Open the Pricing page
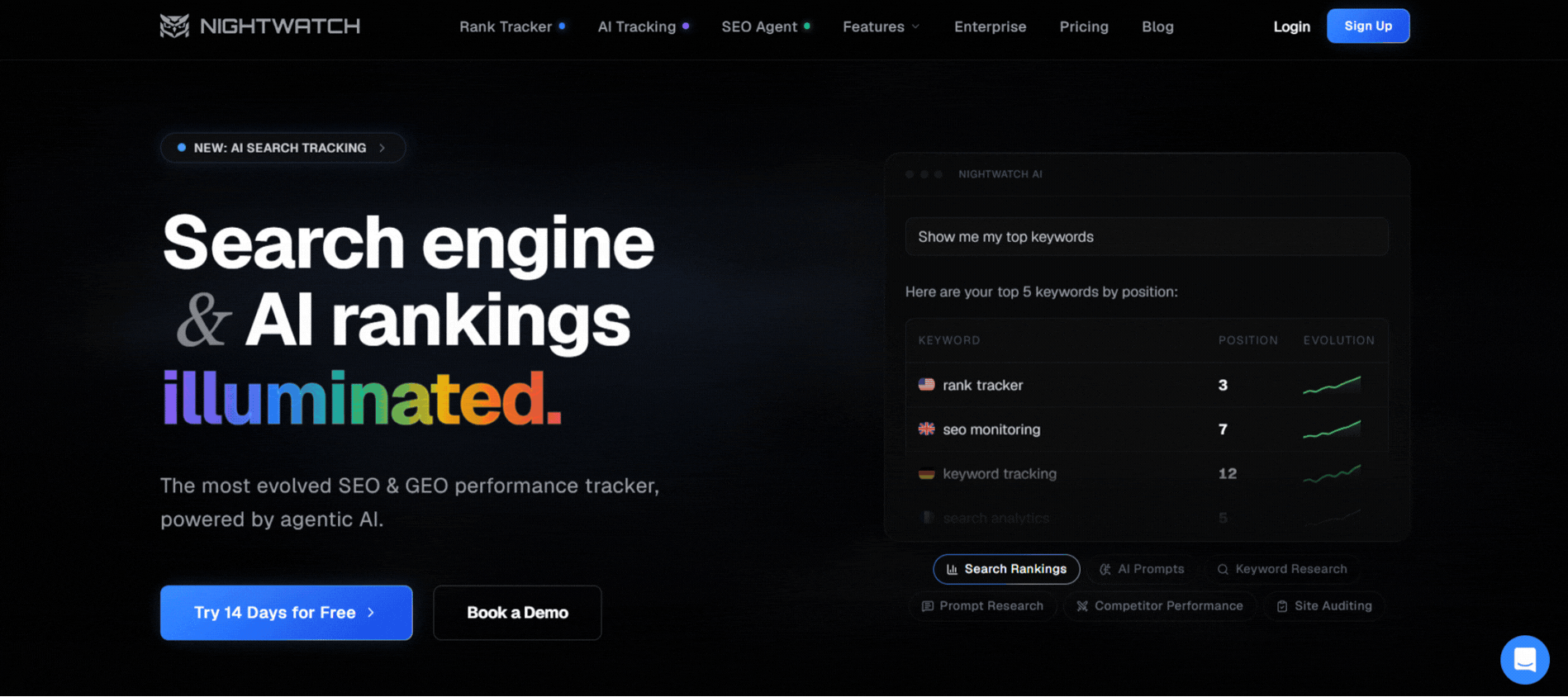Image resolution: width=1568 pixels, height=697 pixels. coord(1084,26)
